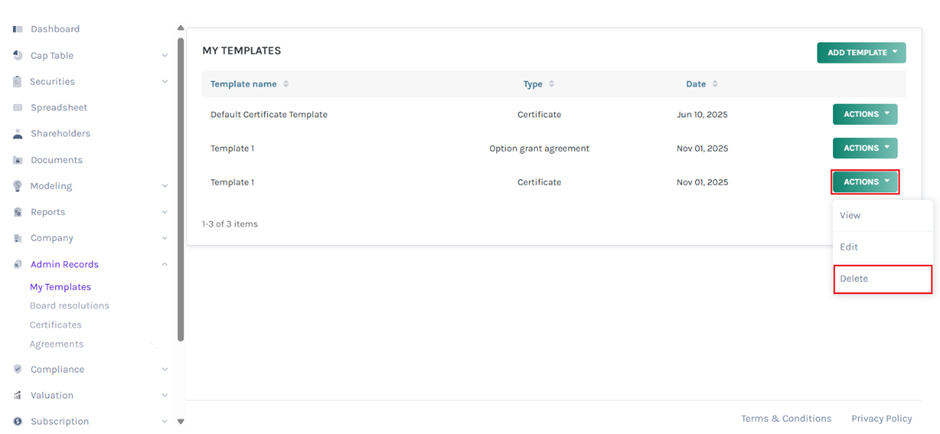940x434 pixels.
Task: Click the Cap Table pie chart icon
Action: tap(18, 55)
